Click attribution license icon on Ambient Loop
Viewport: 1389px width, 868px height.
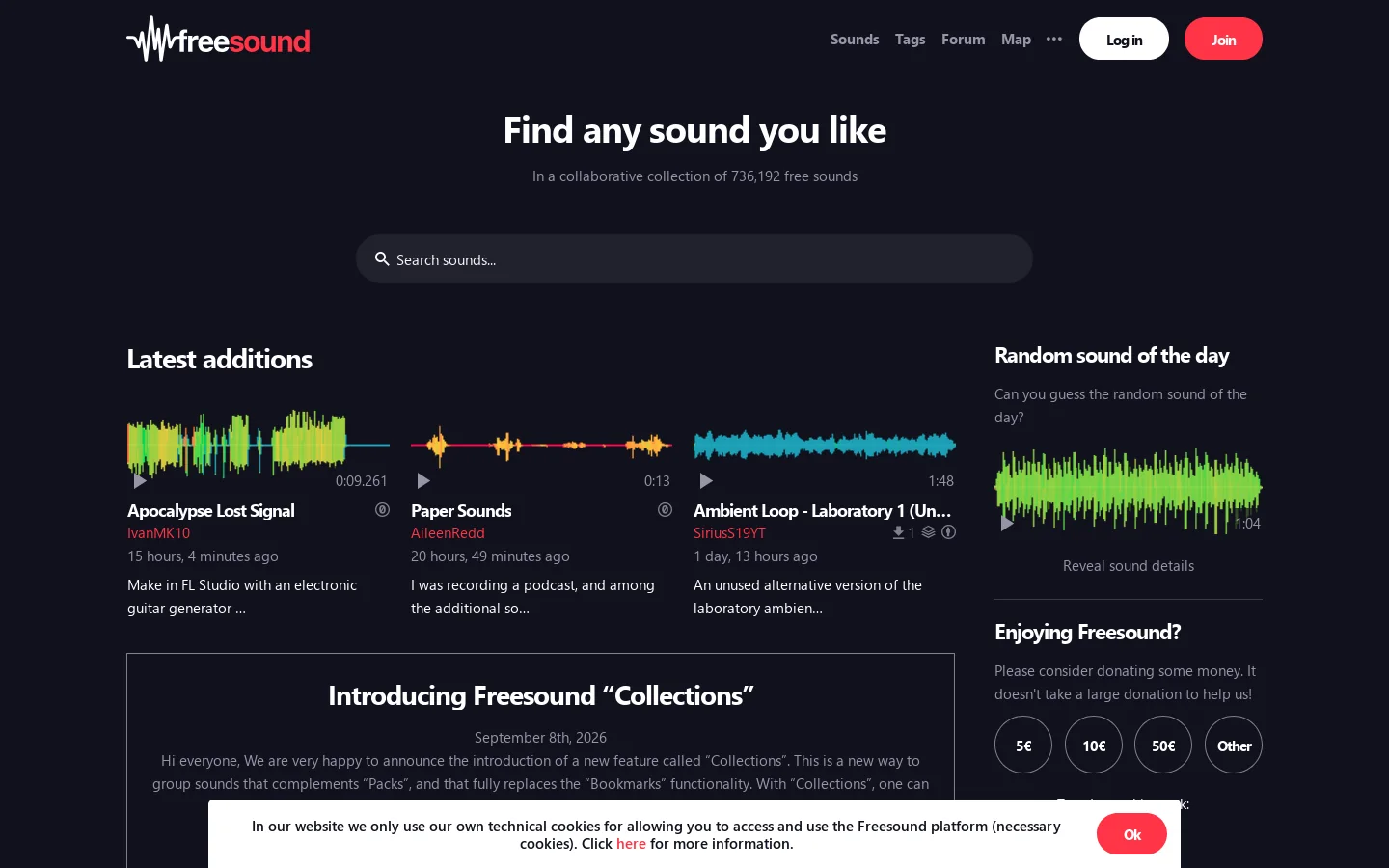[948, 532]
